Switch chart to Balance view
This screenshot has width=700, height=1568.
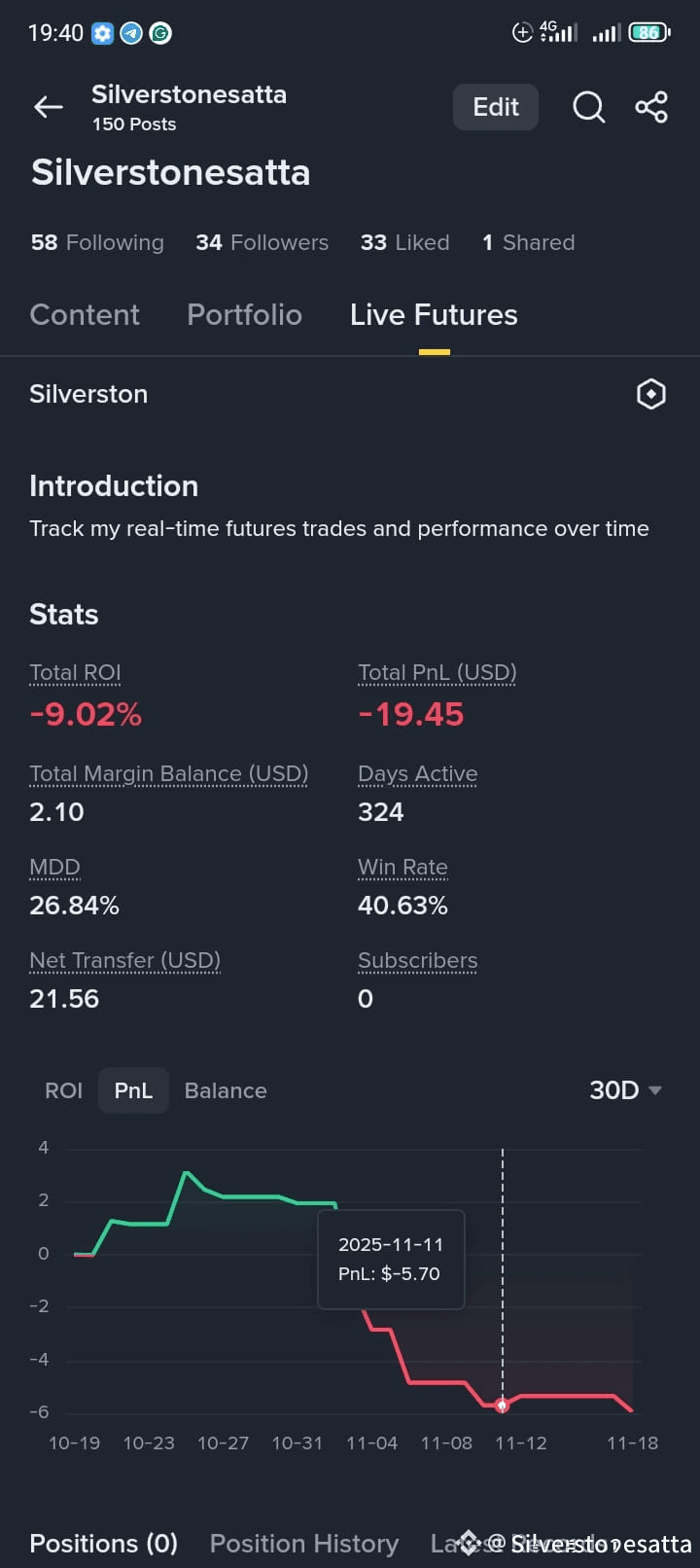tap(226, 1090)
